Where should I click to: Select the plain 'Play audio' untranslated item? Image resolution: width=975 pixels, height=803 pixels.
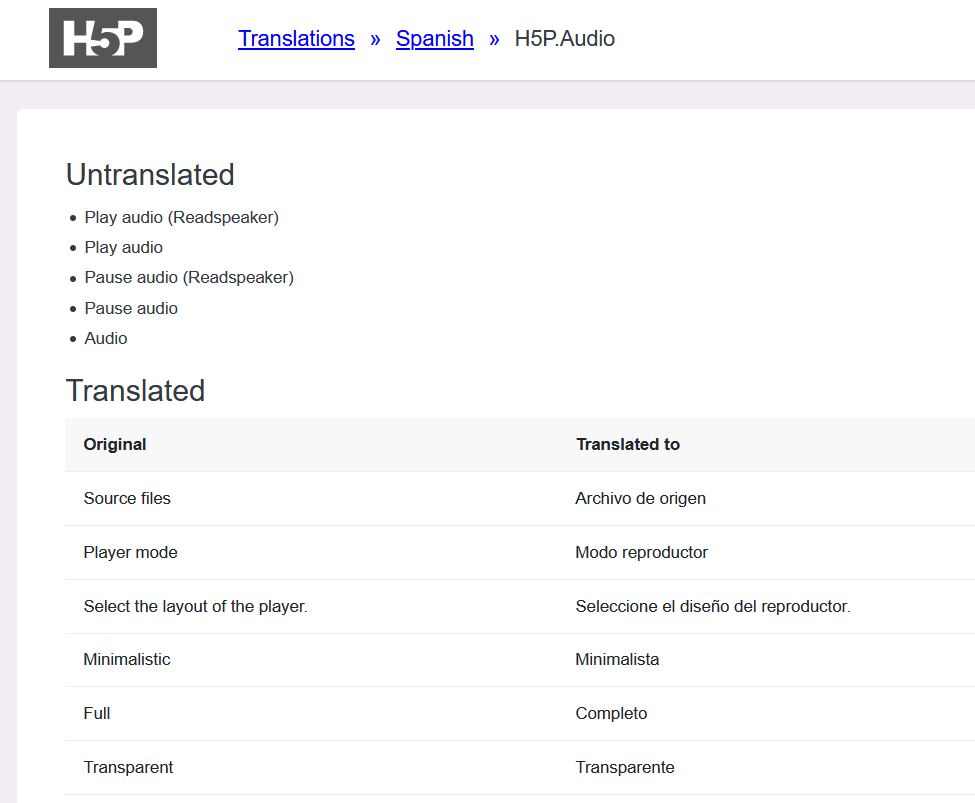click(124, 248)
